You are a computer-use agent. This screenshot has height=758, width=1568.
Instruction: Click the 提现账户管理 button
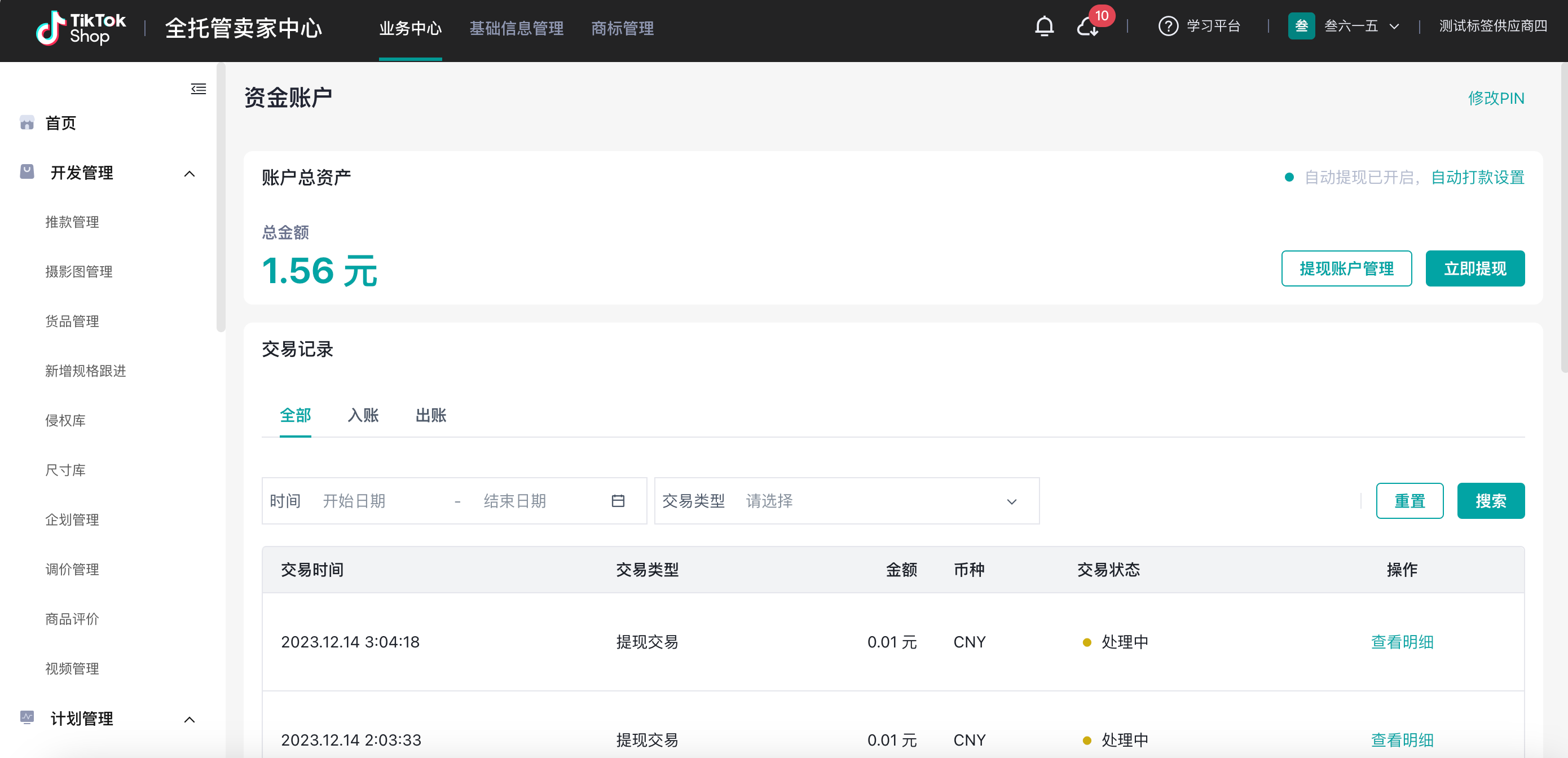[x=1346, y=268]
